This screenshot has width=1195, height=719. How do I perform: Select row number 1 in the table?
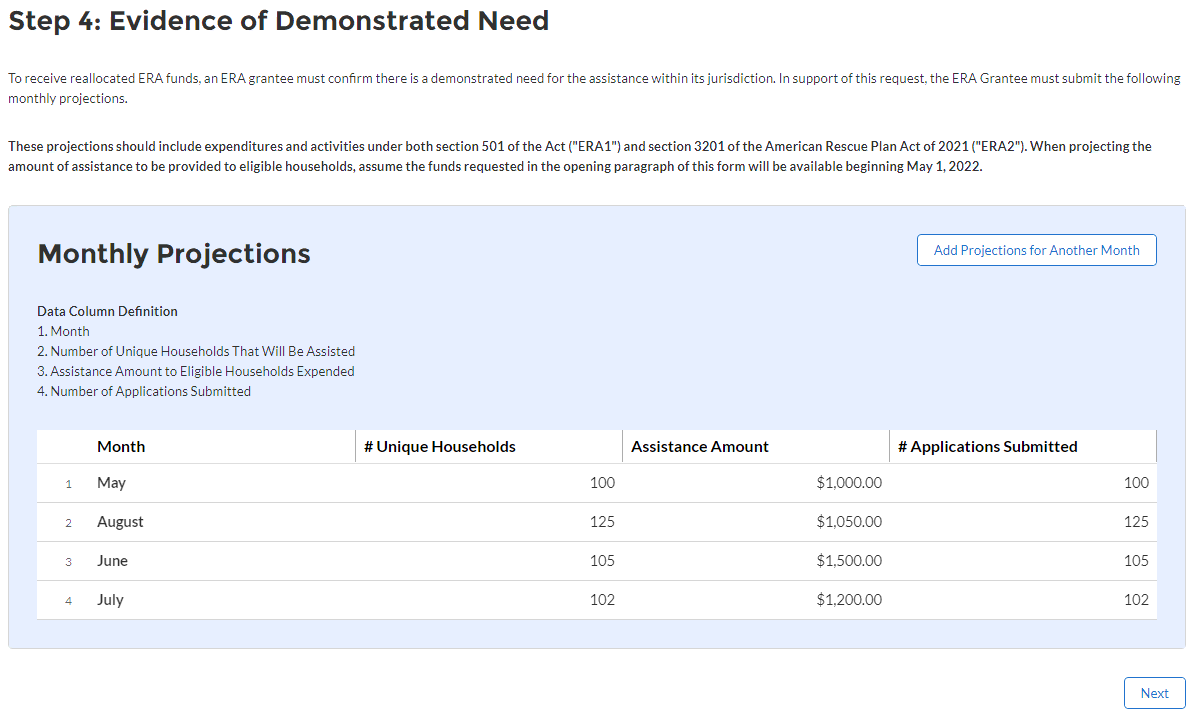click(x=68, y=484)
